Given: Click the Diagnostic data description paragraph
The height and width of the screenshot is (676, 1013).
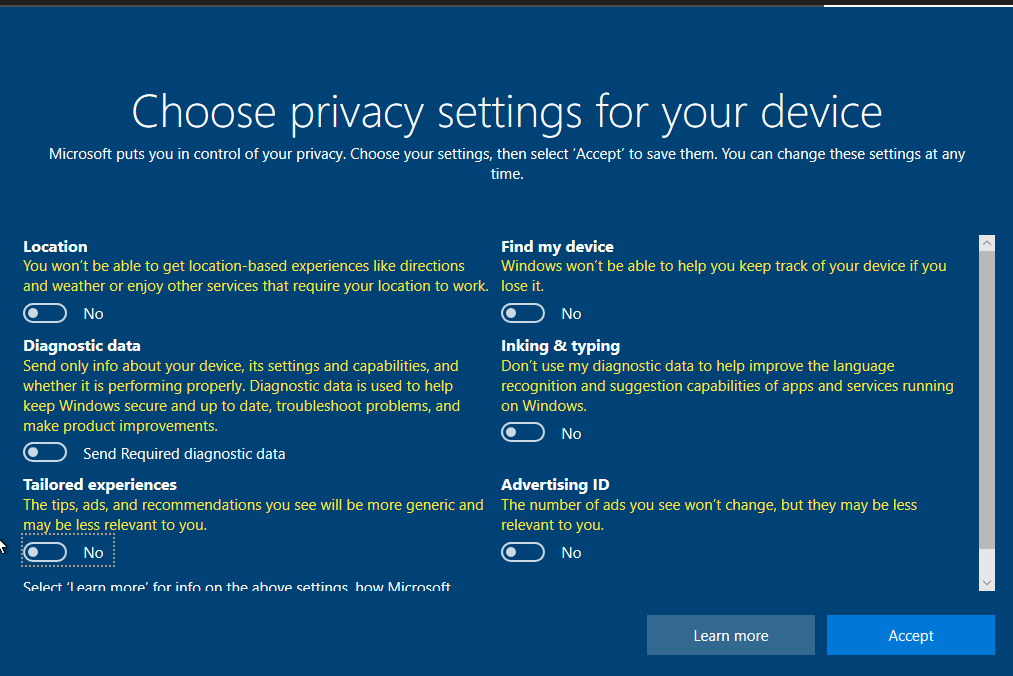Looking at the screenshot, I should coord(242,396).
